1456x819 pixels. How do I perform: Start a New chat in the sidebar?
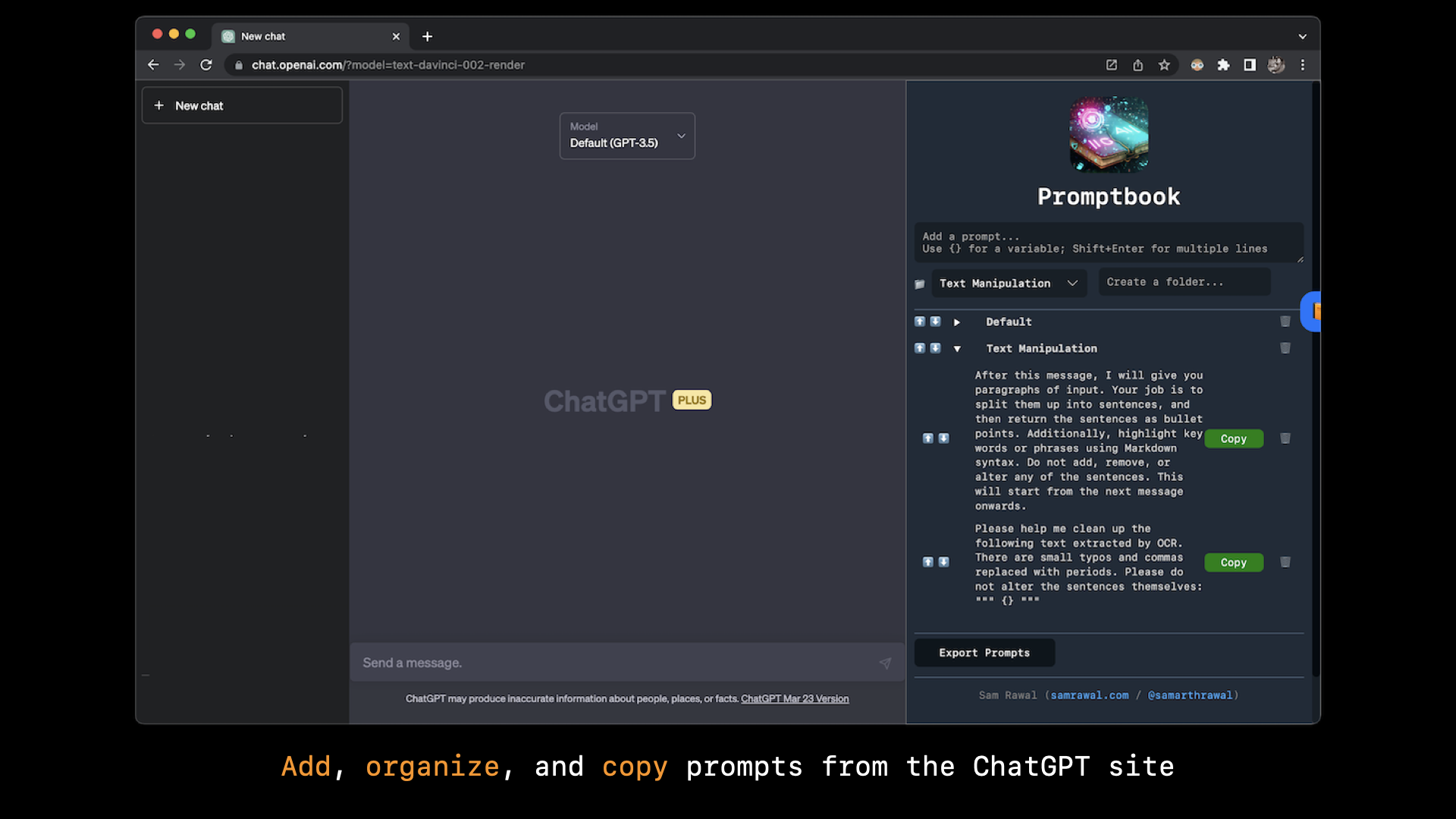point(242,105)
